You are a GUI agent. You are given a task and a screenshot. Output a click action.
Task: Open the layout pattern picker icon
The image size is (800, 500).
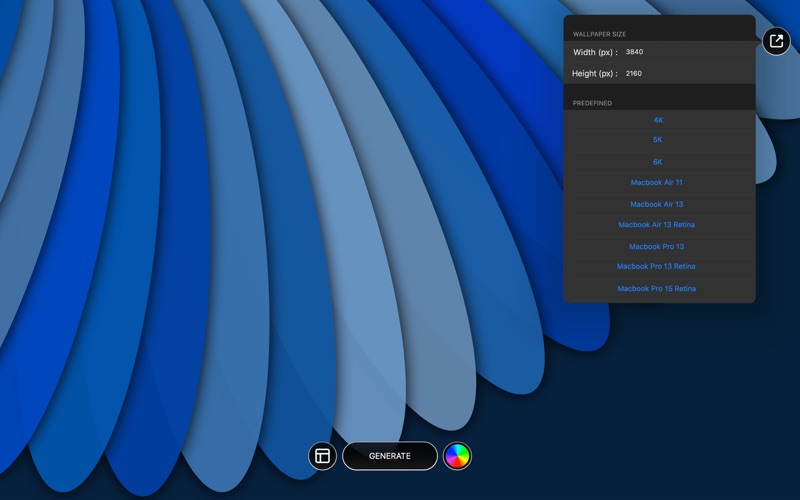[322, 456]
